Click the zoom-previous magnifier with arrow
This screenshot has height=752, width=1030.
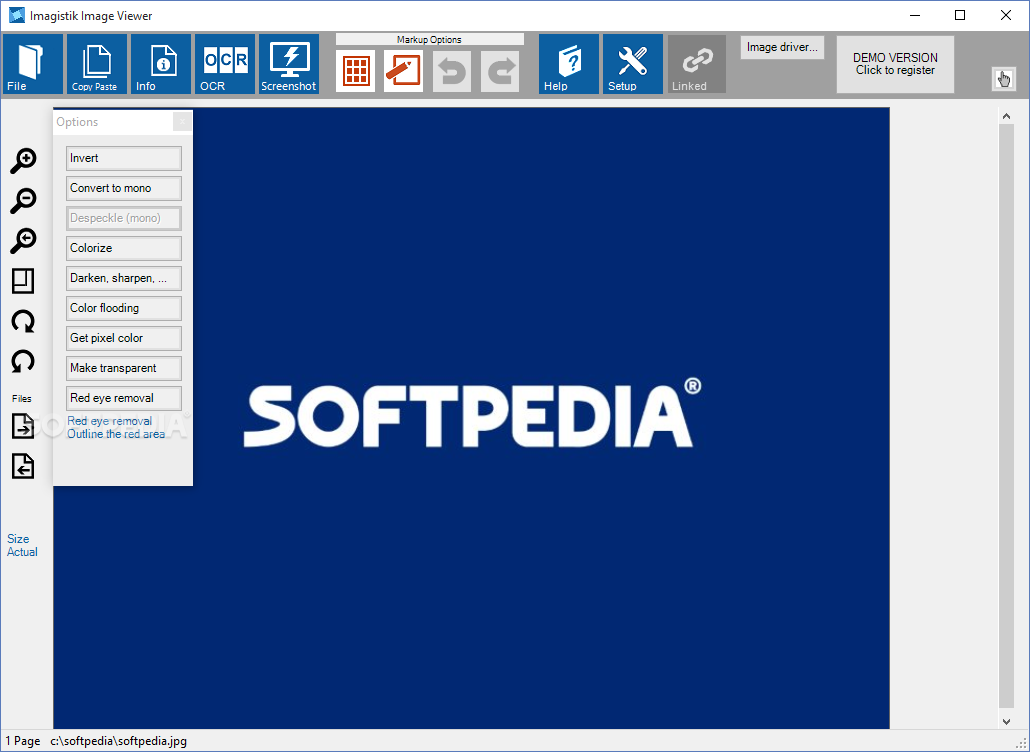(23, 240)
